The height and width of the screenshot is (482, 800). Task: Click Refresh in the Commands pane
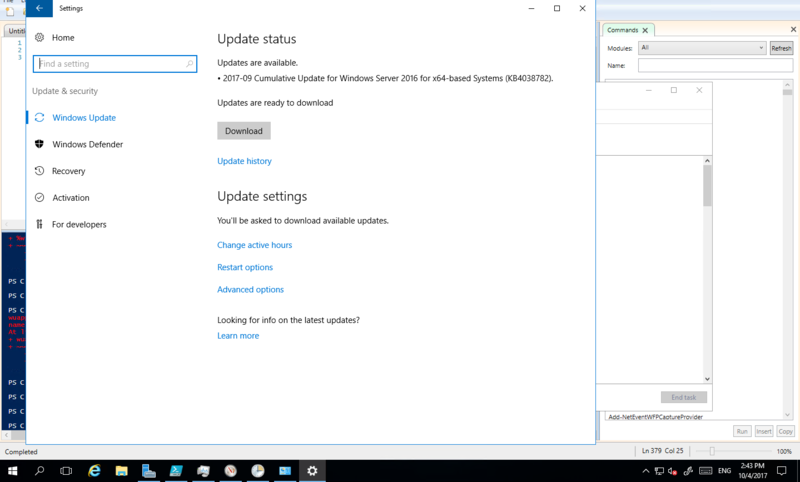pyautogui.click(x=781, y=48)
